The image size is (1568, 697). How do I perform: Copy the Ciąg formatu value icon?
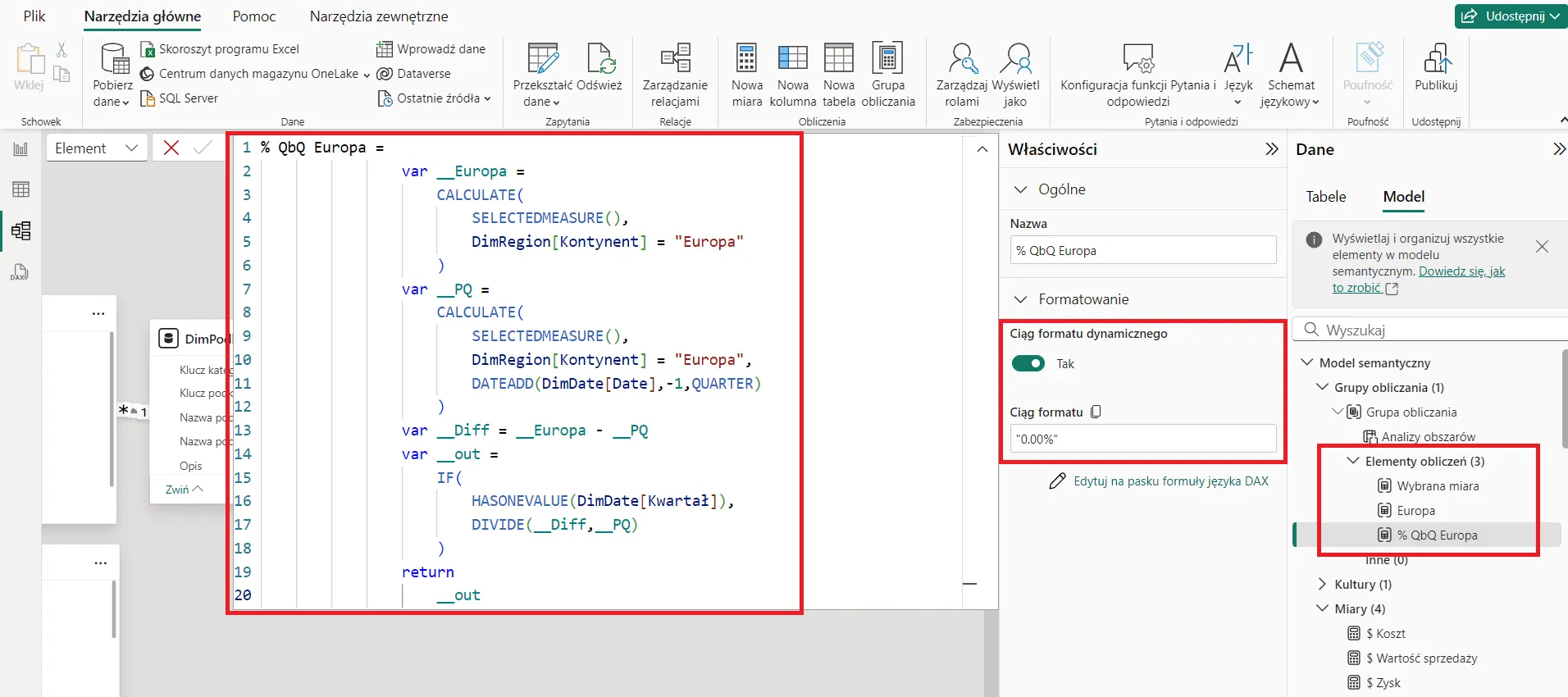1096,412
